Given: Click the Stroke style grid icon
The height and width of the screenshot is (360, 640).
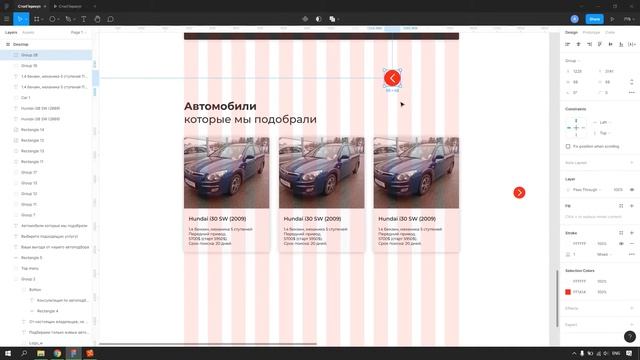Looking at the screenshot, I should (x=621, y=233).
